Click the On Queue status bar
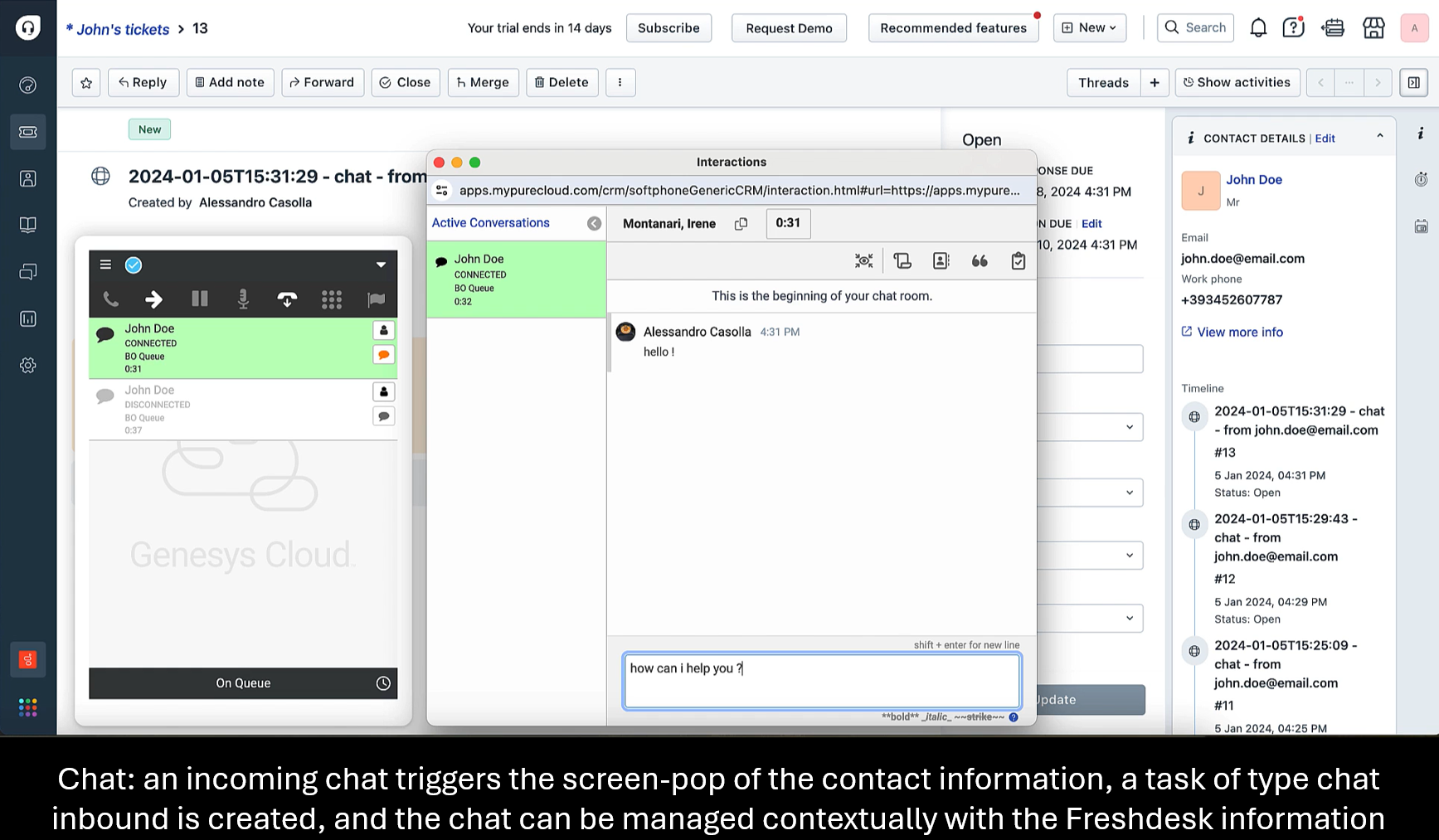The image size is (1439, 840). [x=243, y=683]
